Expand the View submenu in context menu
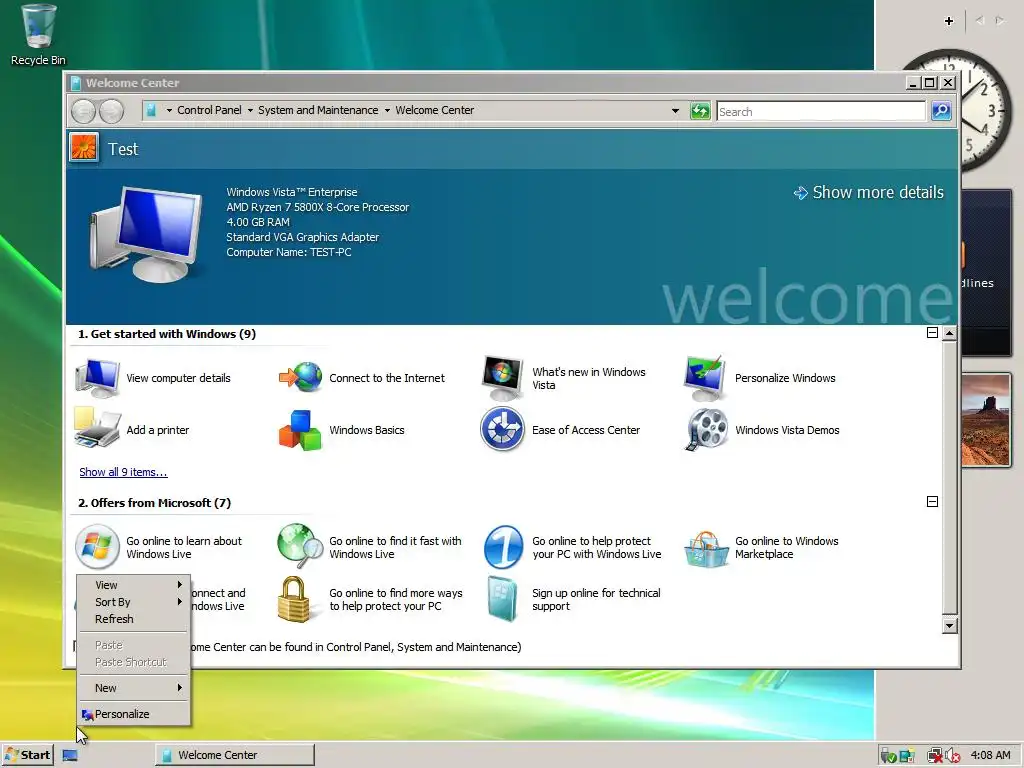 pyautogui.click(x=133, y=585)
